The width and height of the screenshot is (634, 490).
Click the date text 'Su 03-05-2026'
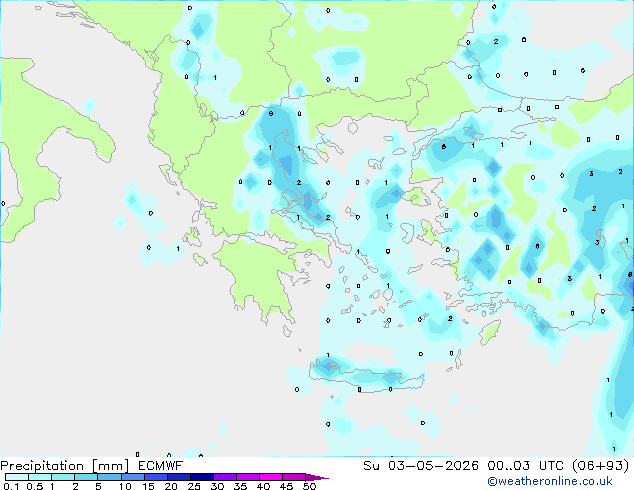click(421, 466)
